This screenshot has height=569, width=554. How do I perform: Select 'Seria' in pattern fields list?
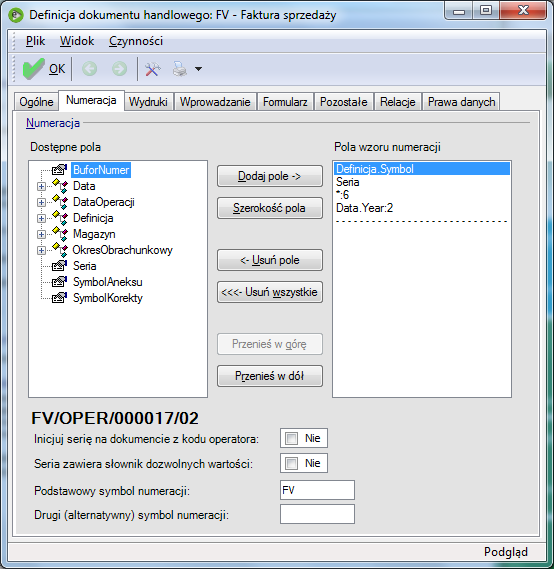422,182
